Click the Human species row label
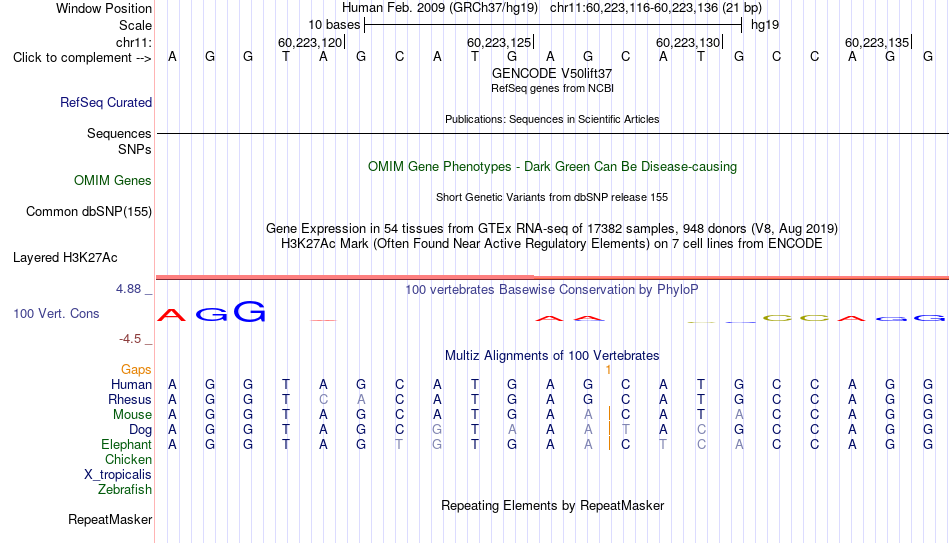Screen dimensions: 950x543 tap(131, 384)
